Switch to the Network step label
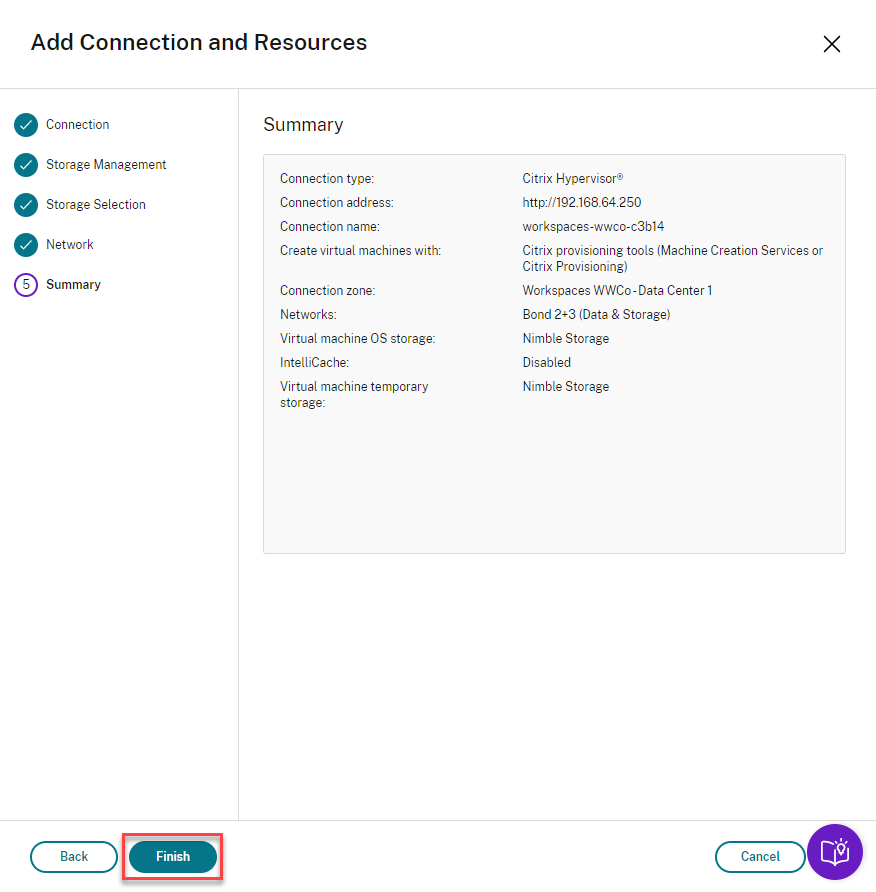Image resolution: width=876 pixels, height=892 pixels. point(70,245)
